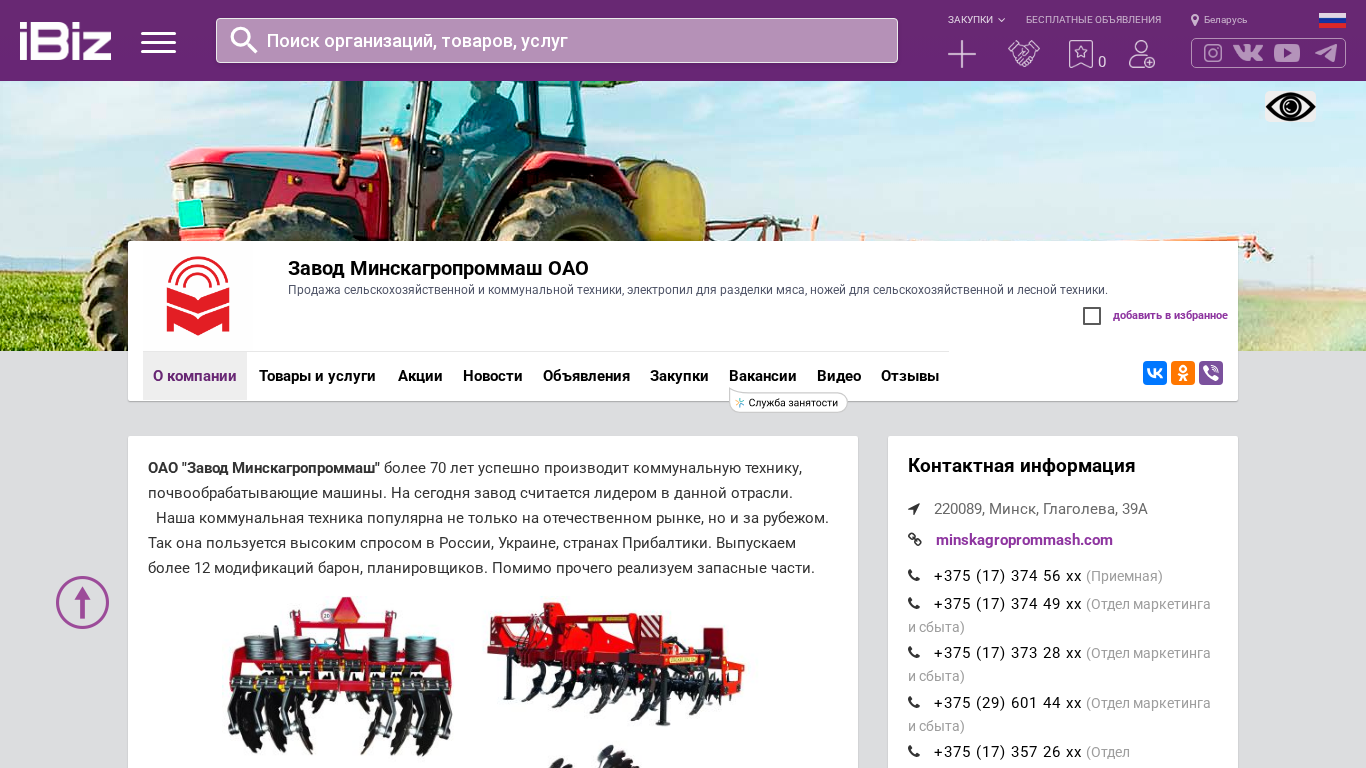
Task: Select the Беларусь region link
Action: [x=1225, y=20]
